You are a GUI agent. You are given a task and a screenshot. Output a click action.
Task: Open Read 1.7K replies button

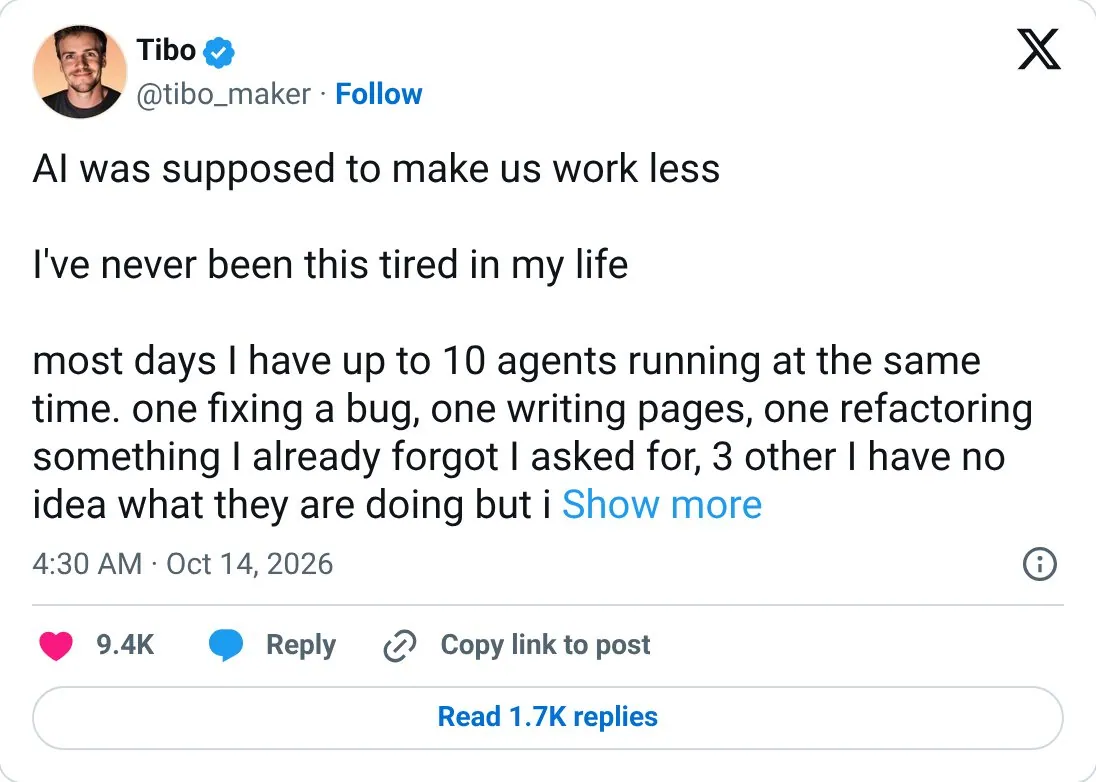548,718
